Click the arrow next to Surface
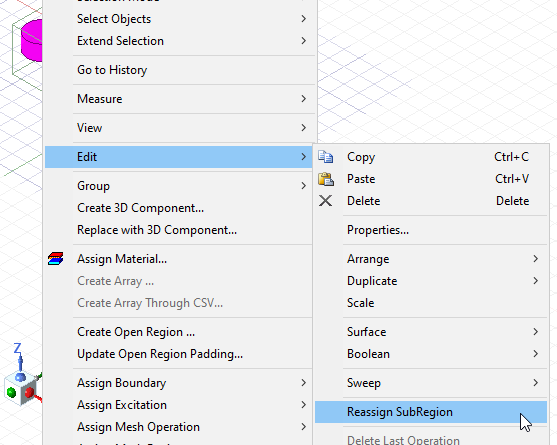The height and width of the screenshot is (445, 557). [536, 332]
